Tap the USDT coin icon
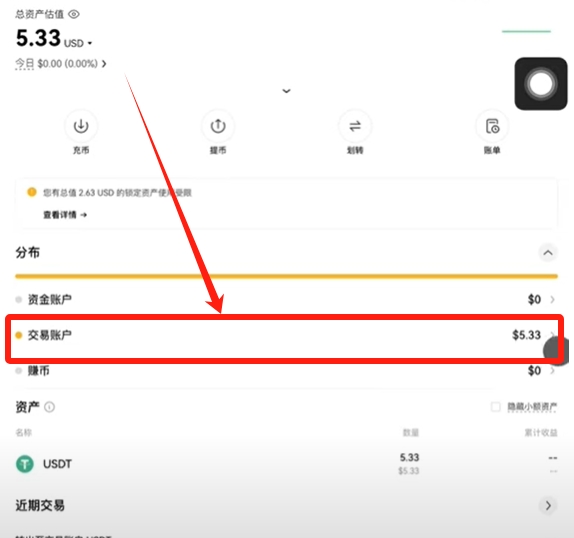574x538 pixels. (25, 464)
